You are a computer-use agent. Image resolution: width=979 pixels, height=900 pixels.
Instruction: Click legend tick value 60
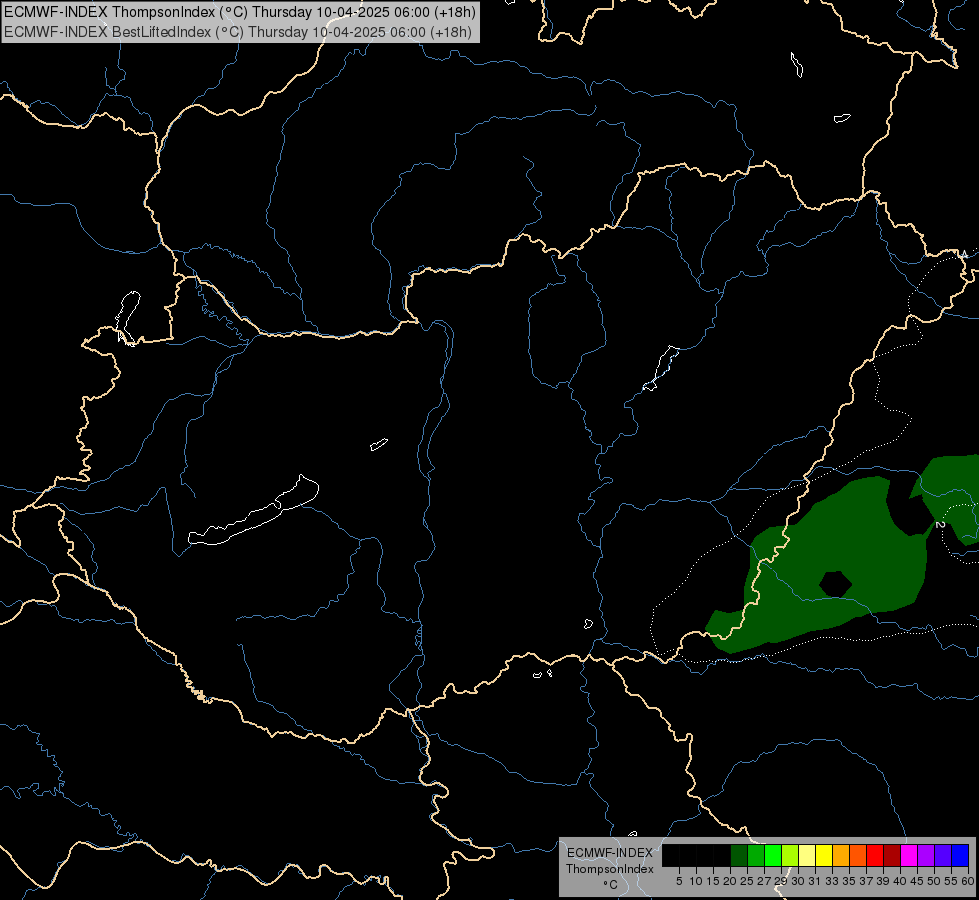[968, 881]
